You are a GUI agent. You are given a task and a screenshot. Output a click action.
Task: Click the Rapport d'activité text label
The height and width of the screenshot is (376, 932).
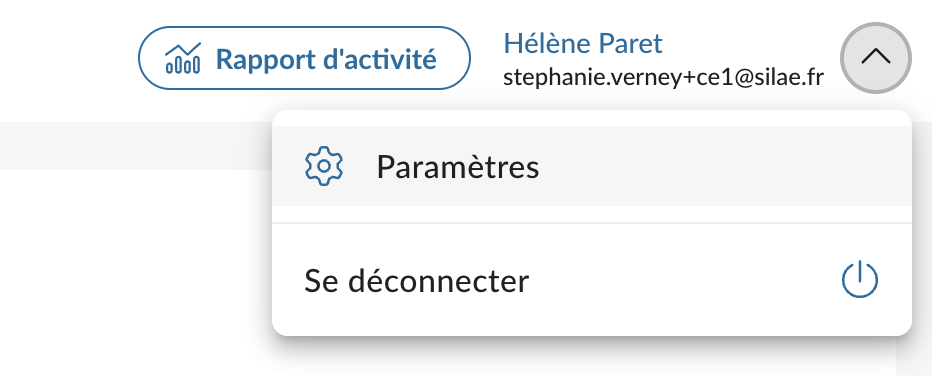coord(326,59)
